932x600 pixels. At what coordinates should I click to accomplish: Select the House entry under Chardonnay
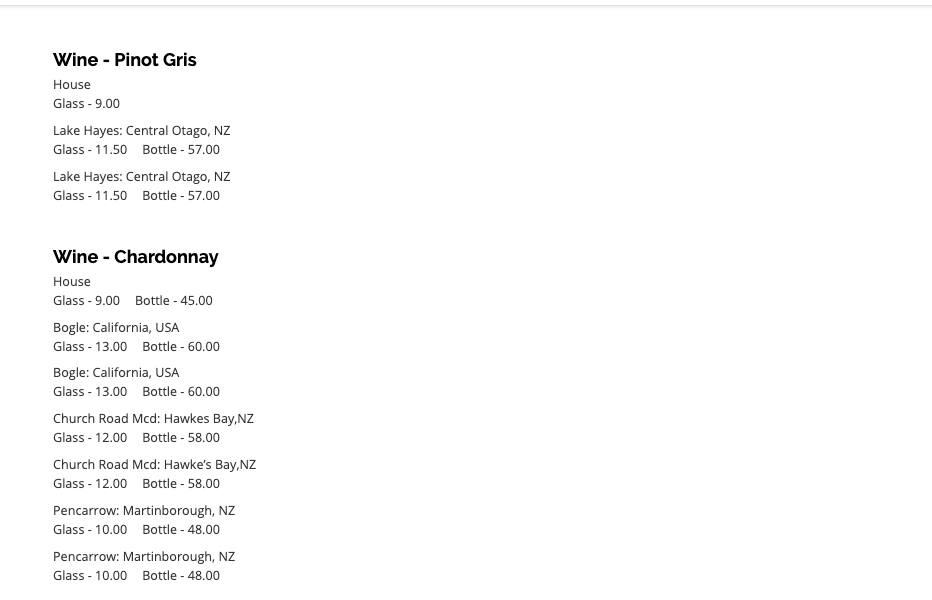coord(72,282)
